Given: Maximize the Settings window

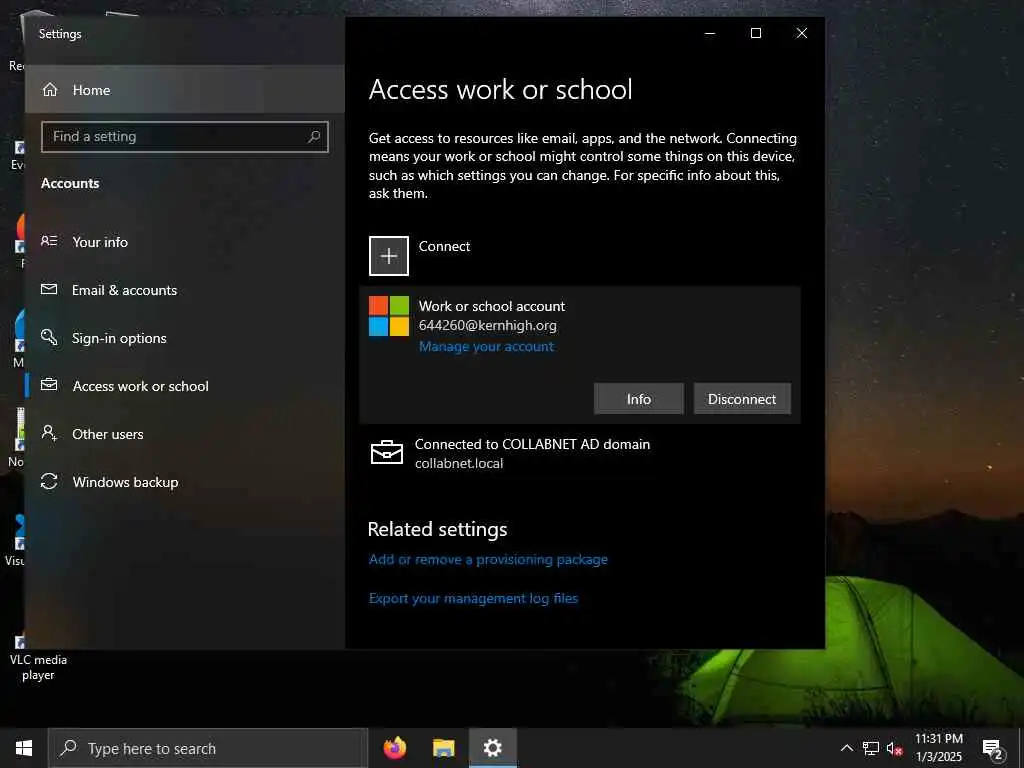Looking at the screenshot, I should click(x=756, y=33).
